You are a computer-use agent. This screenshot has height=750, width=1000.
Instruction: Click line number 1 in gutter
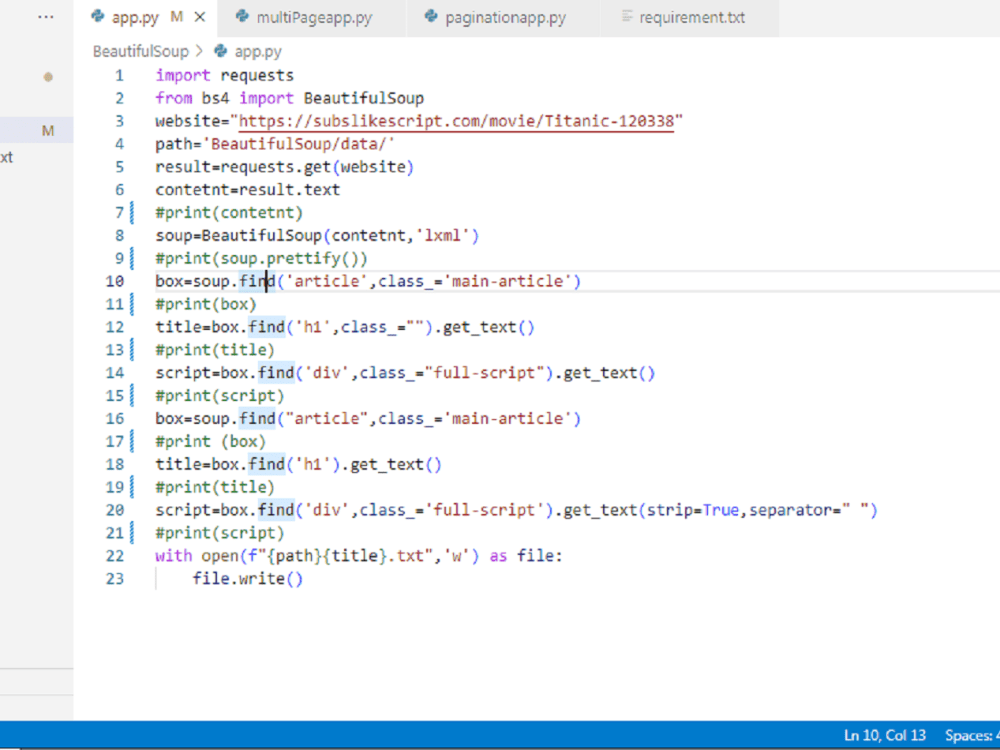[119, 76]
